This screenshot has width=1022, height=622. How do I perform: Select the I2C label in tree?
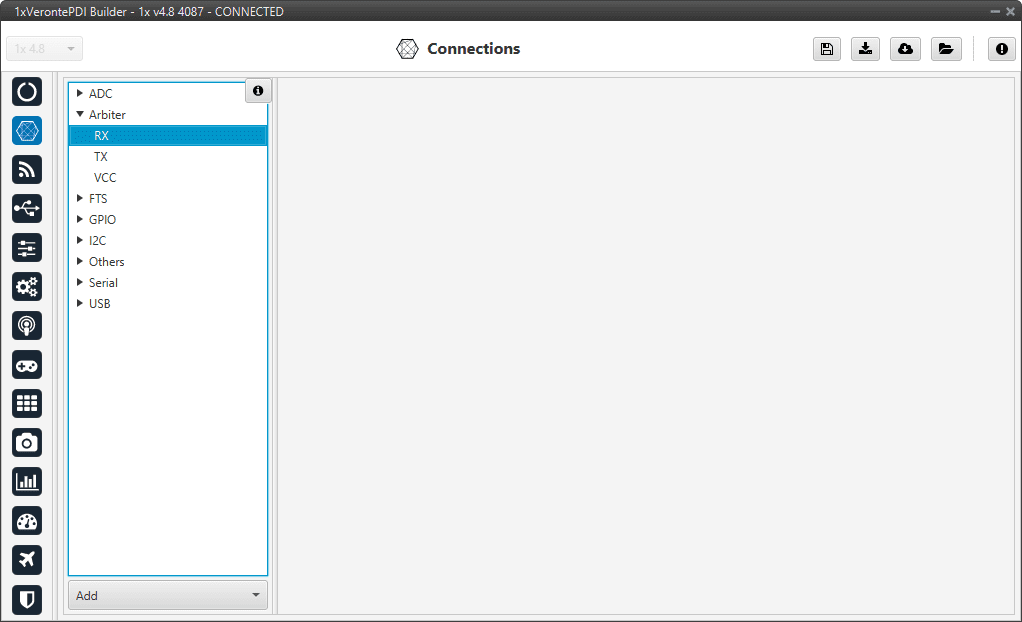click(97, 241)
